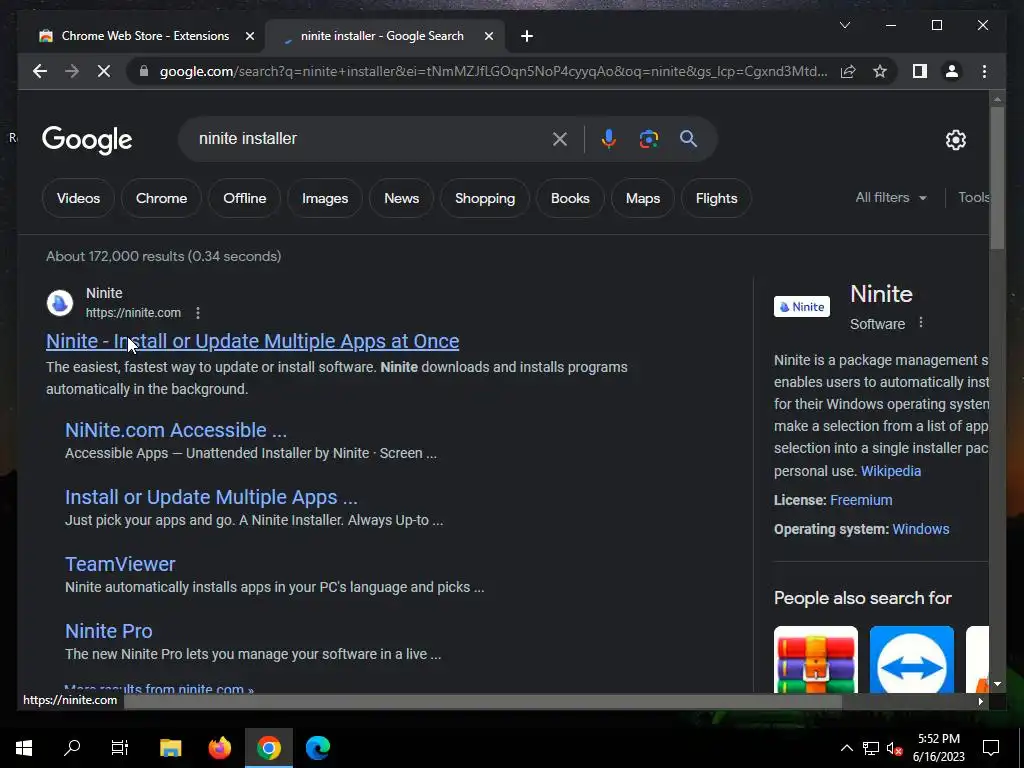The height and width of the screenshot is (768, 1024).
Task: Open File Explorer from taskbar
Action: [170, 748]
